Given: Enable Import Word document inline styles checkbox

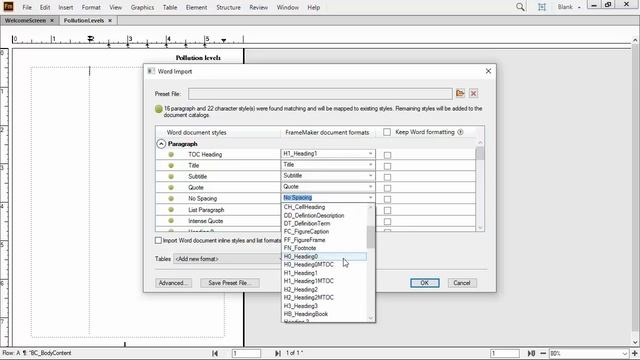Looking at the screenshot, I should coord(158,240).
